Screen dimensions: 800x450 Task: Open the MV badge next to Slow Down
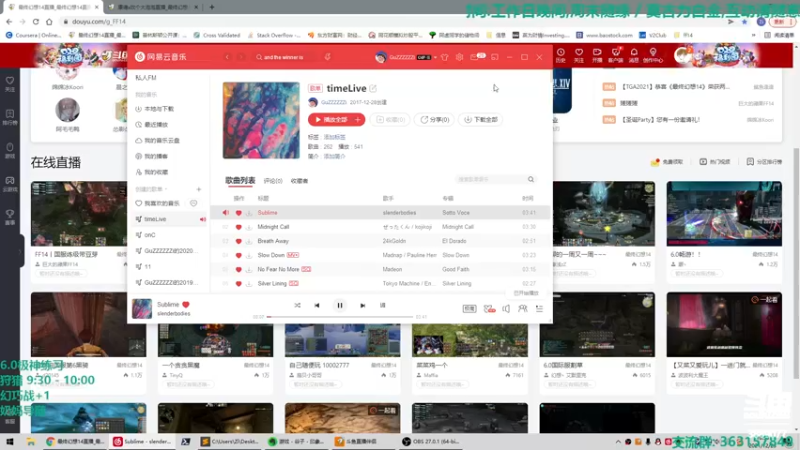tap(293, 255)
